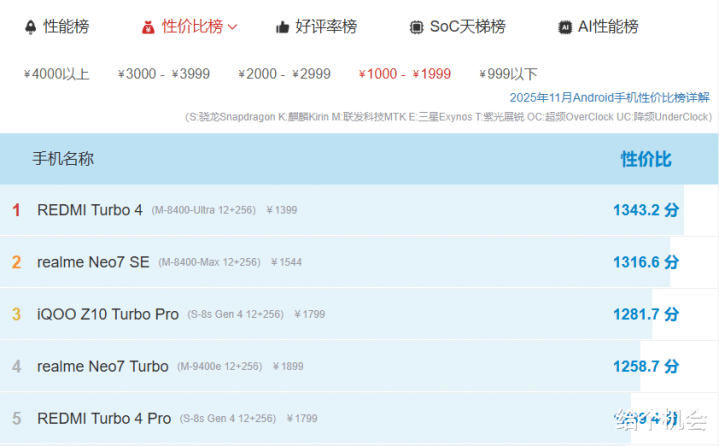Screen dimensions: 719x446
Task: Open the iQOO Z10 Turbo Pro entry
Action: (x=108, y=314)
